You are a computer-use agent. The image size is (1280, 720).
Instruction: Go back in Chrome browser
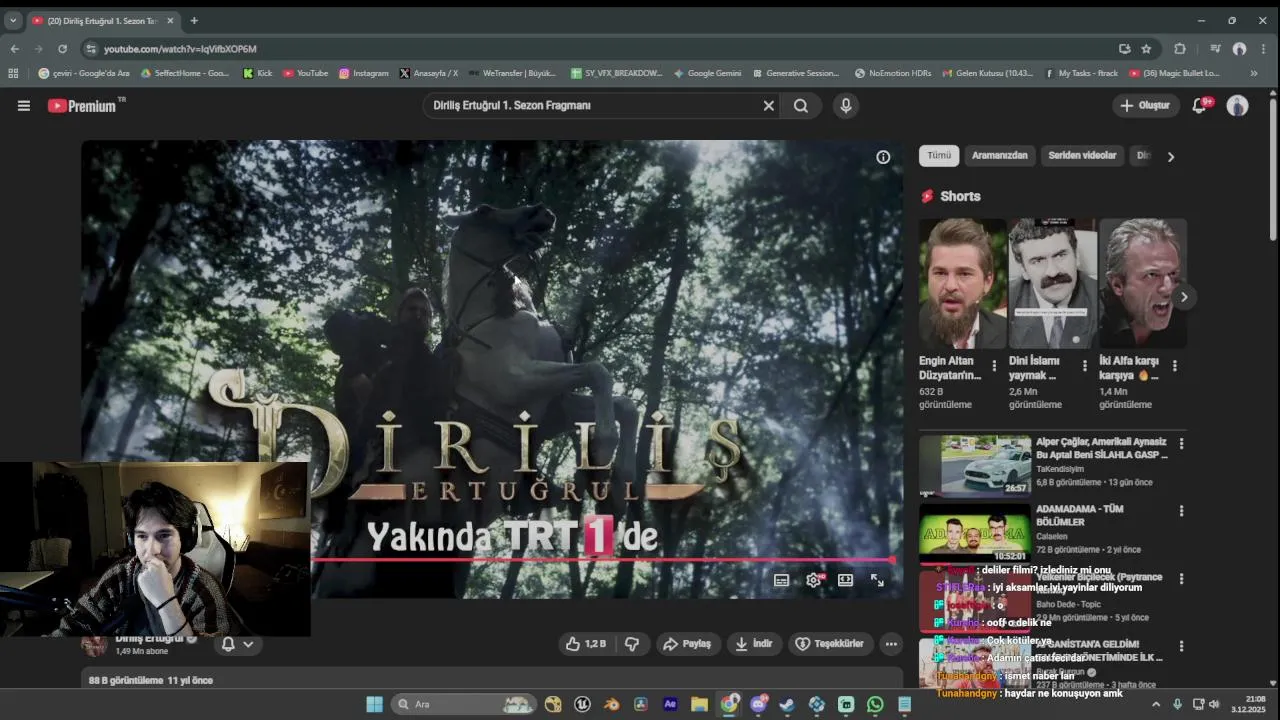tap(14, 48)
